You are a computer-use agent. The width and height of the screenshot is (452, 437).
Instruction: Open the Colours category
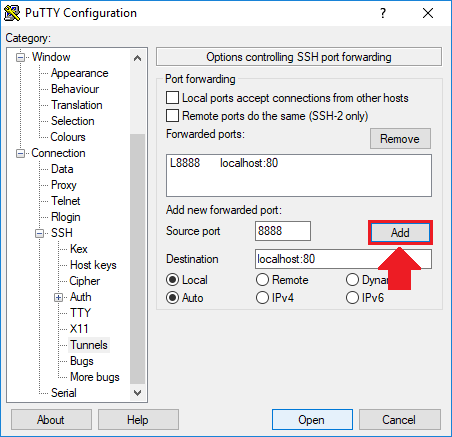click(x=68, y=137)
